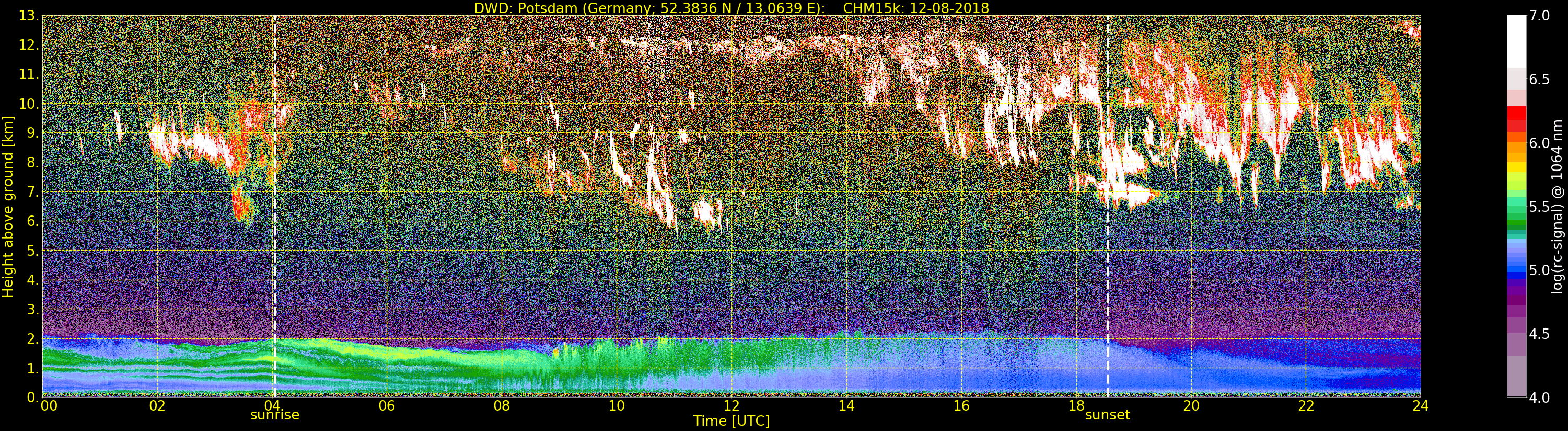Click the colorbar tick label '5.5'
Image resolution: width=1568 pixels, height=431 pixels.
(1539, 207)
